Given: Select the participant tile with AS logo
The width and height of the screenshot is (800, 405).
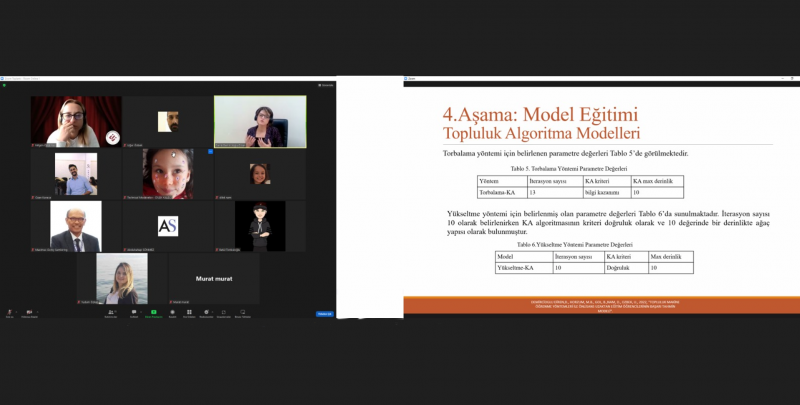Looking at the screenshot, I should pyautogui.click(x=168, y=226).
